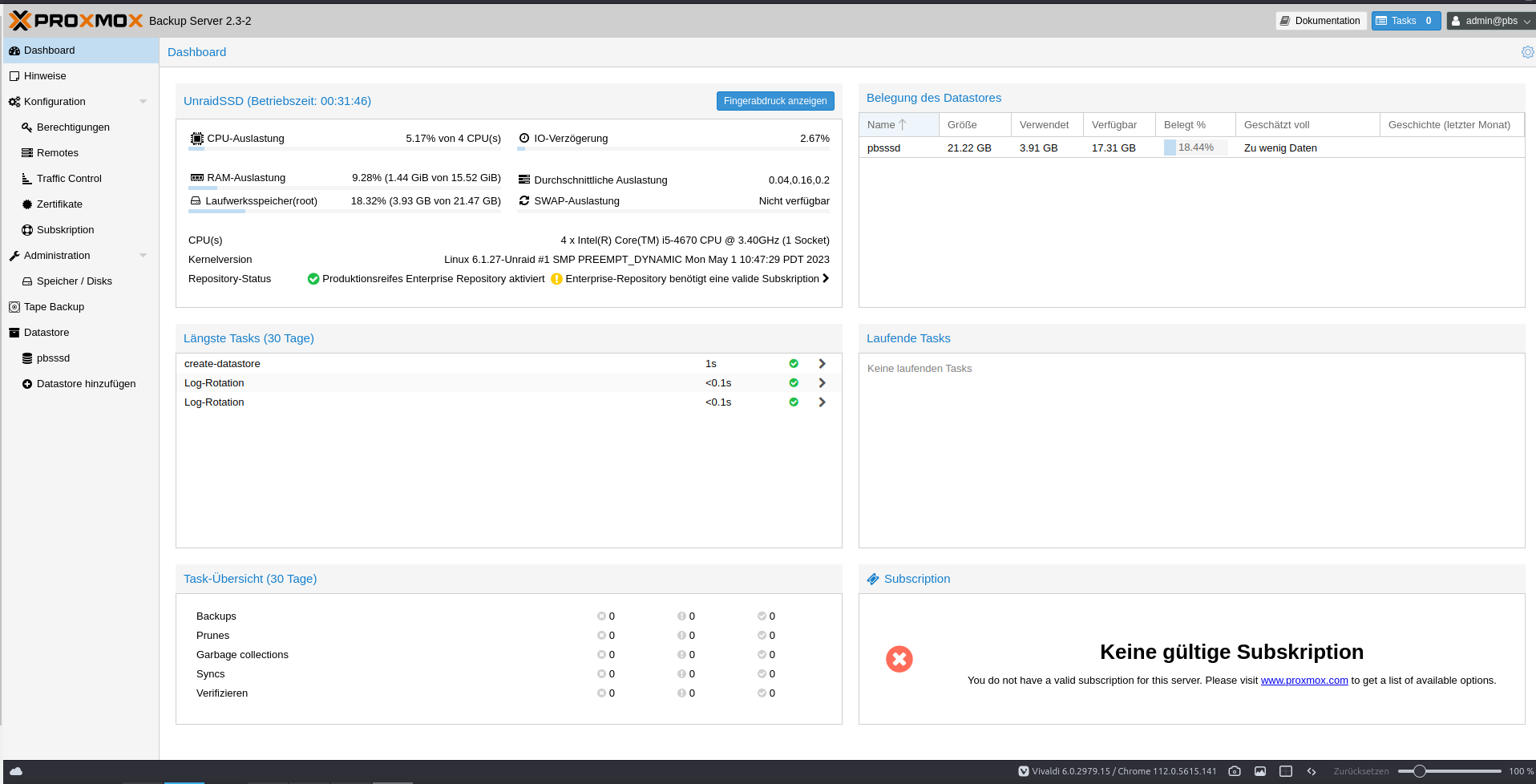Click the Verfügbar column header
Viewport: 1536px width, 784px height.
[1119, 125]
